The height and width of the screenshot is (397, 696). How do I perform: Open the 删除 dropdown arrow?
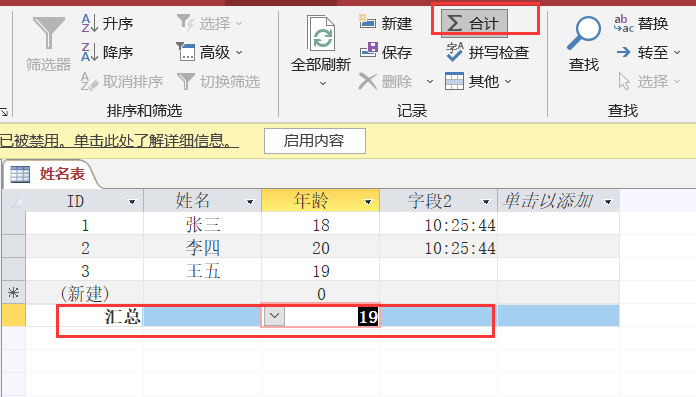(430, 82)
